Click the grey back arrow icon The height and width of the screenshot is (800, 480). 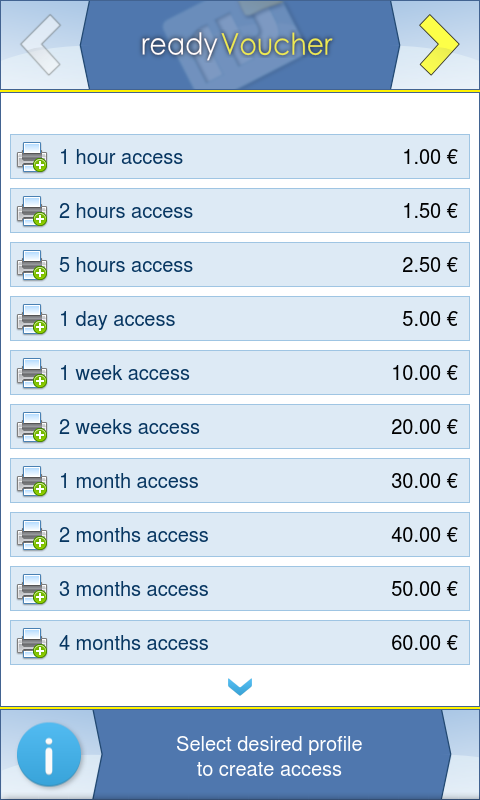pyautogui.click(x=40, y=45)
